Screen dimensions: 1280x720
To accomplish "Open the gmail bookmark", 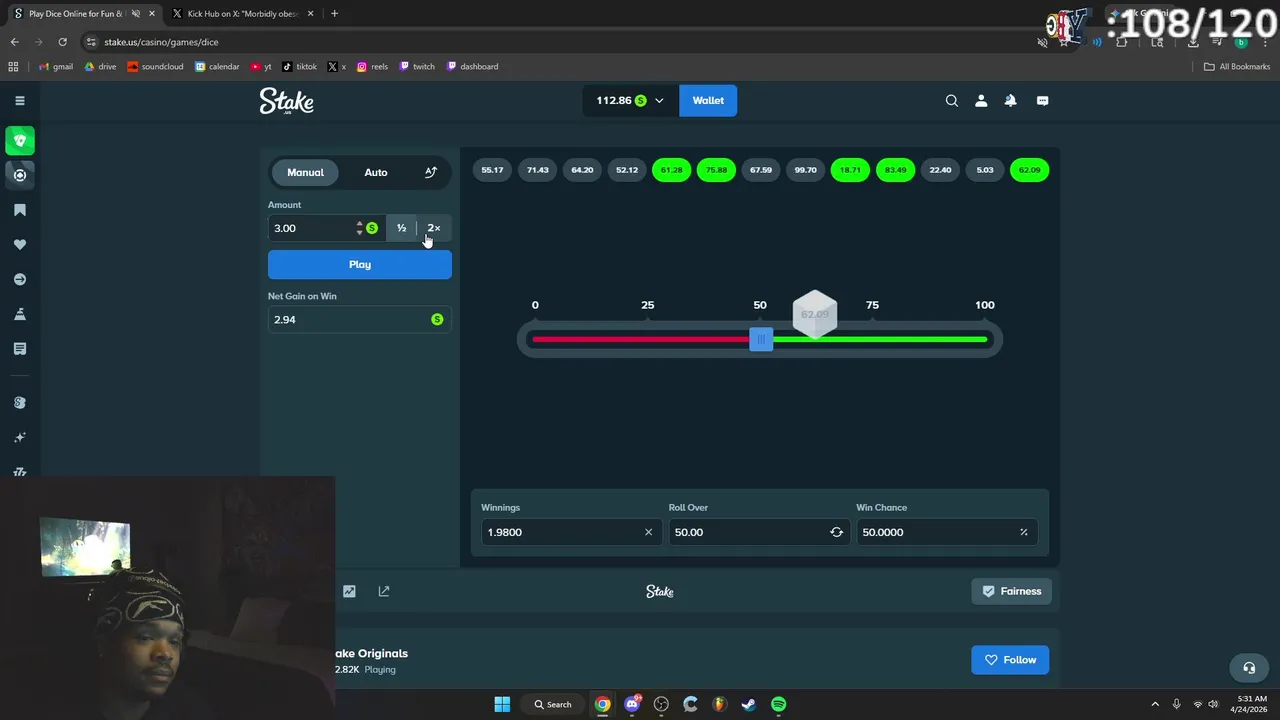I will coord(56,67).
